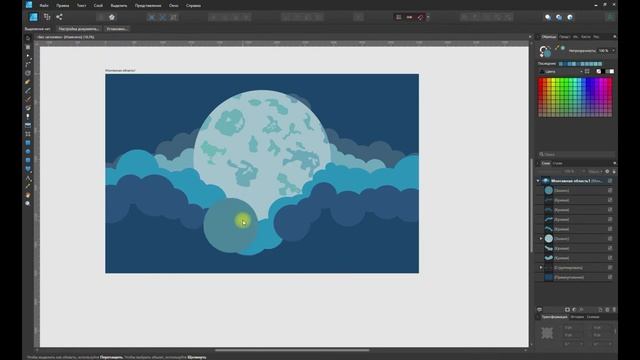640x360 pixels.
Task: Switch to the Кисти panel tab
Action: 586,37
